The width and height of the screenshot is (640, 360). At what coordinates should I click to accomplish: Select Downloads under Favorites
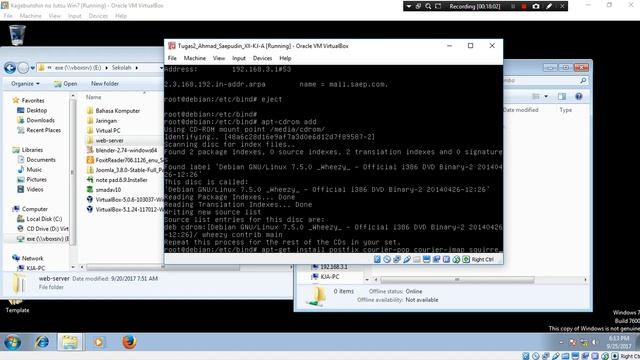coord(36,120)
